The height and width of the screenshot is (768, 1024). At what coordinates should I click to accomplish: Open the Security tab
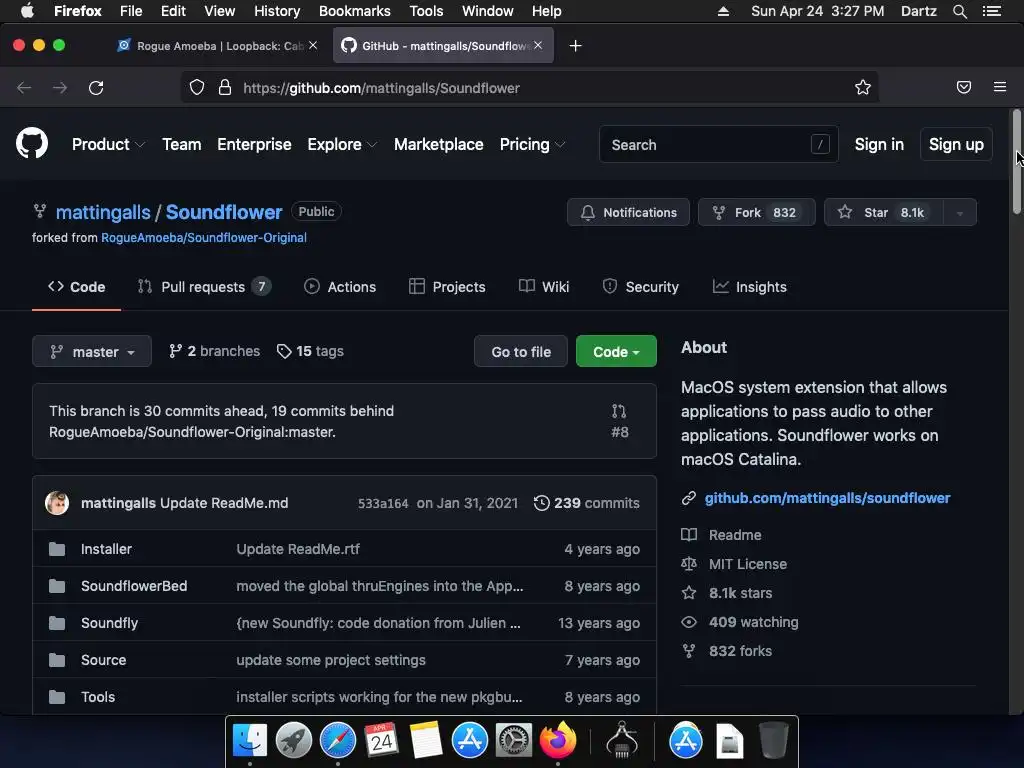pos(641,287)
